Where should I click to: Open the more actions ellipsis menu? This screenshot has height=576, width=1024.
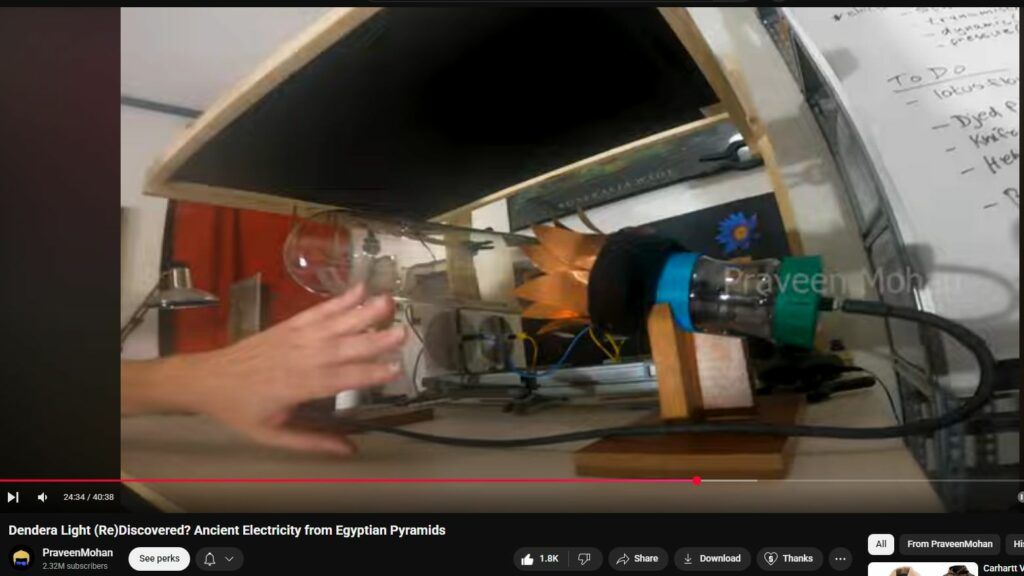click(x=841, y=559)
